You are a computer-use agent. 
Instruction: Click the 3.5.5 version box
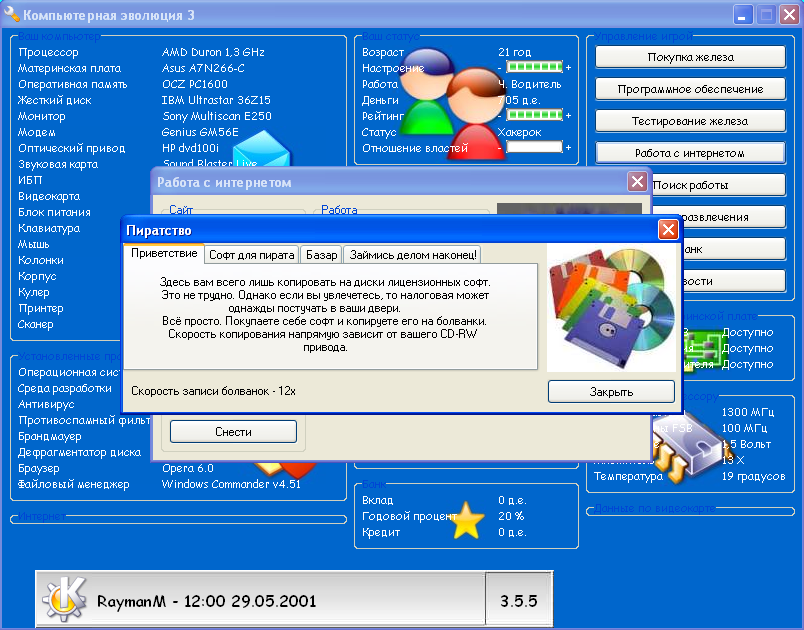coord(518,601)
